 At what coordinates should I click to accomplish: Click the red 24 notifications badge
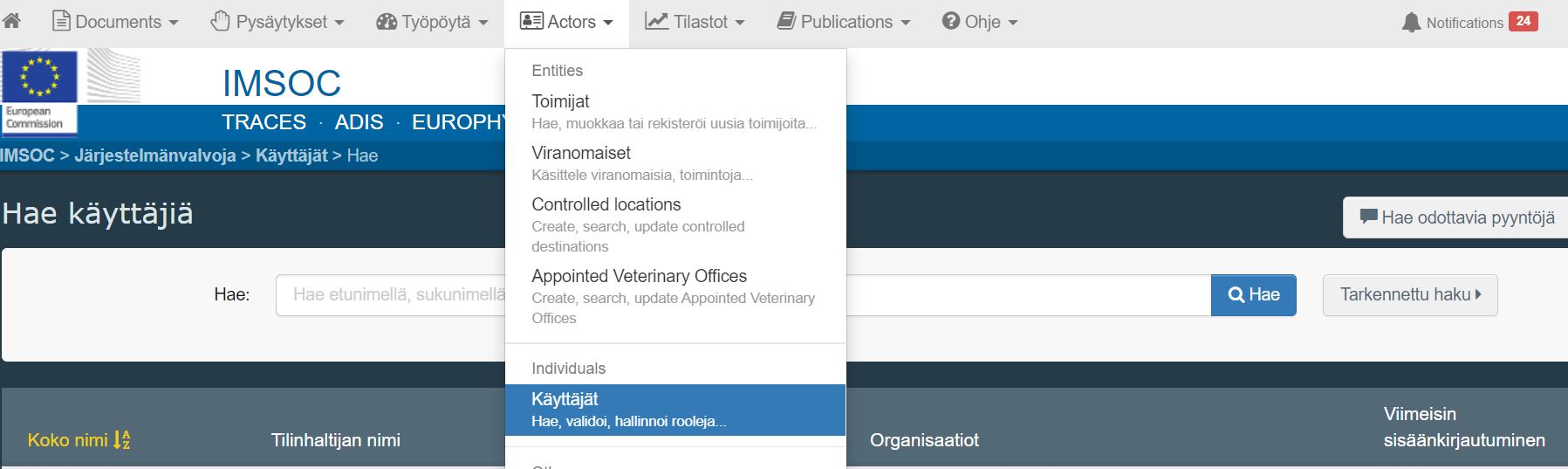click(1523, 22)
